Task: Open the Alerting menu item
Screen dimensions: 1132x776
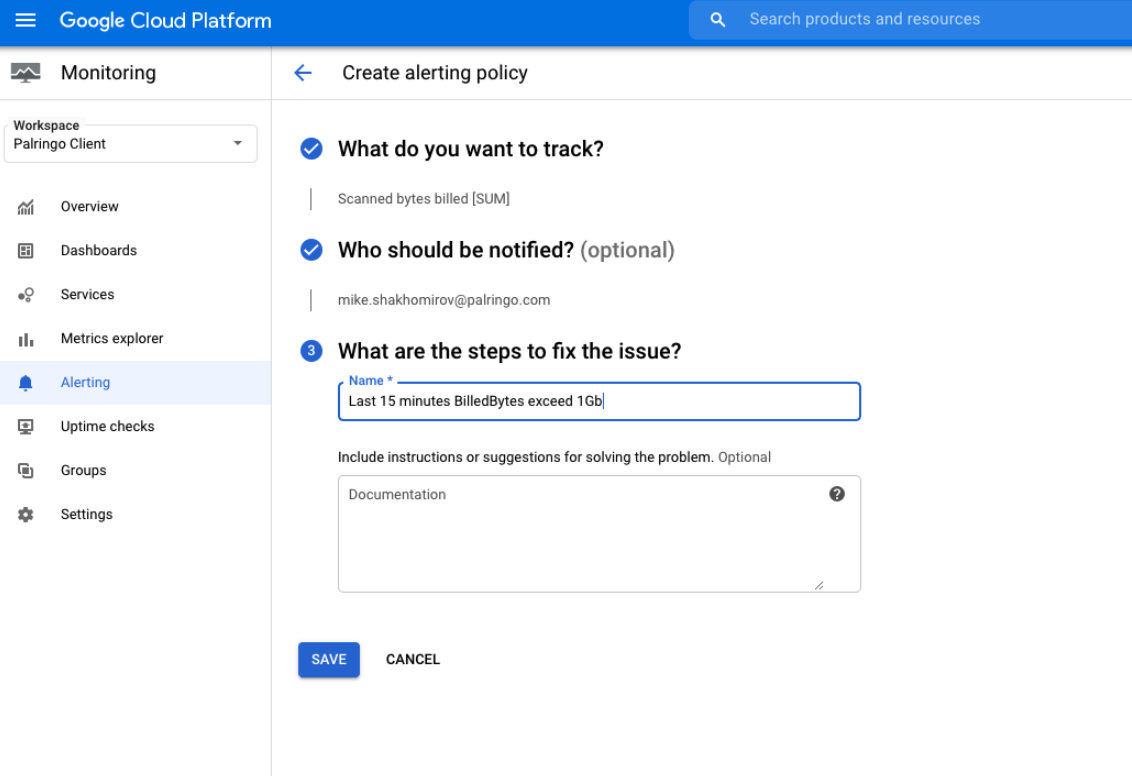Action: click(x=85, y=383)
